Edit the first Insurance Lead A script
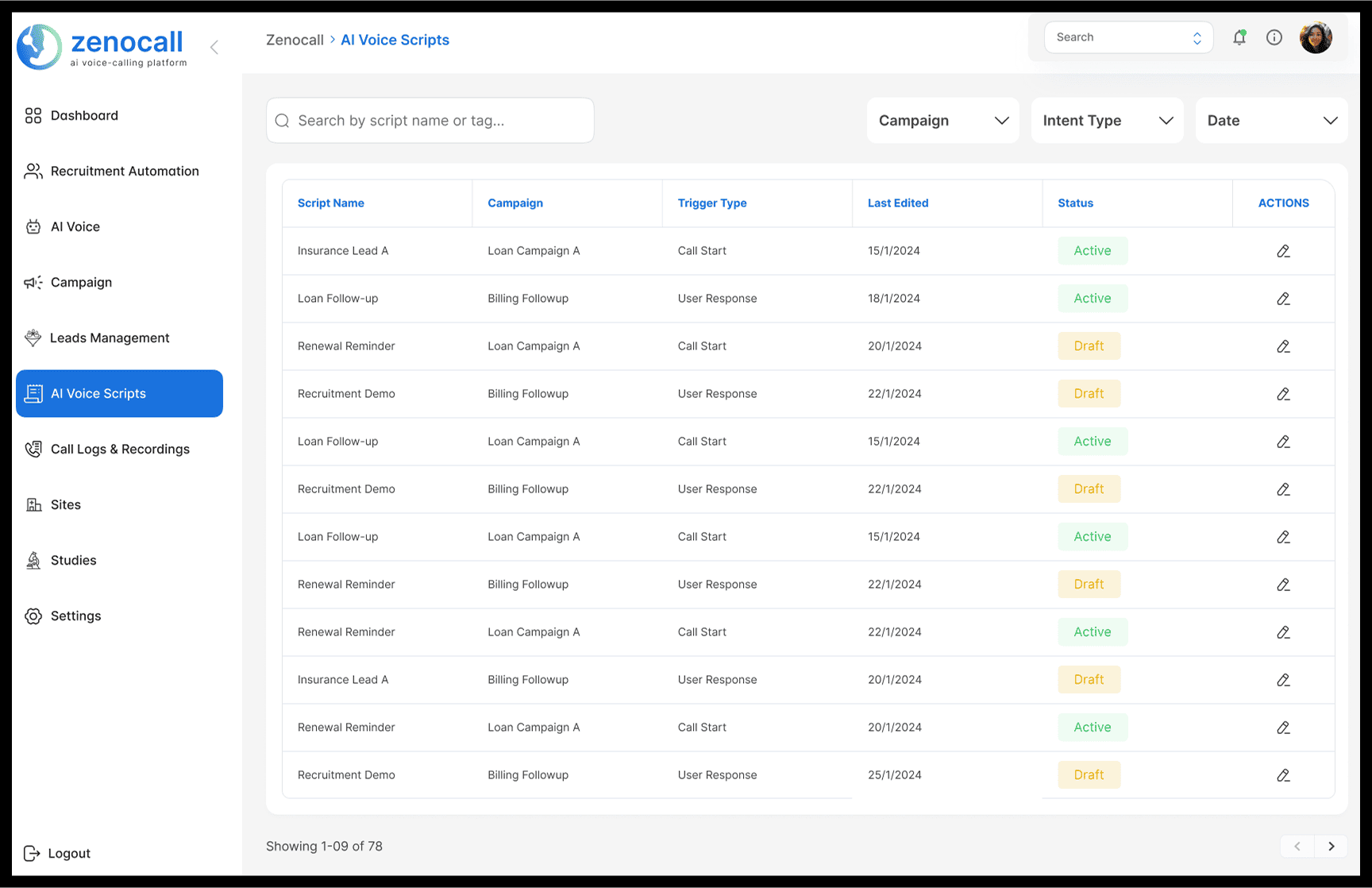 pos(1283,251)
